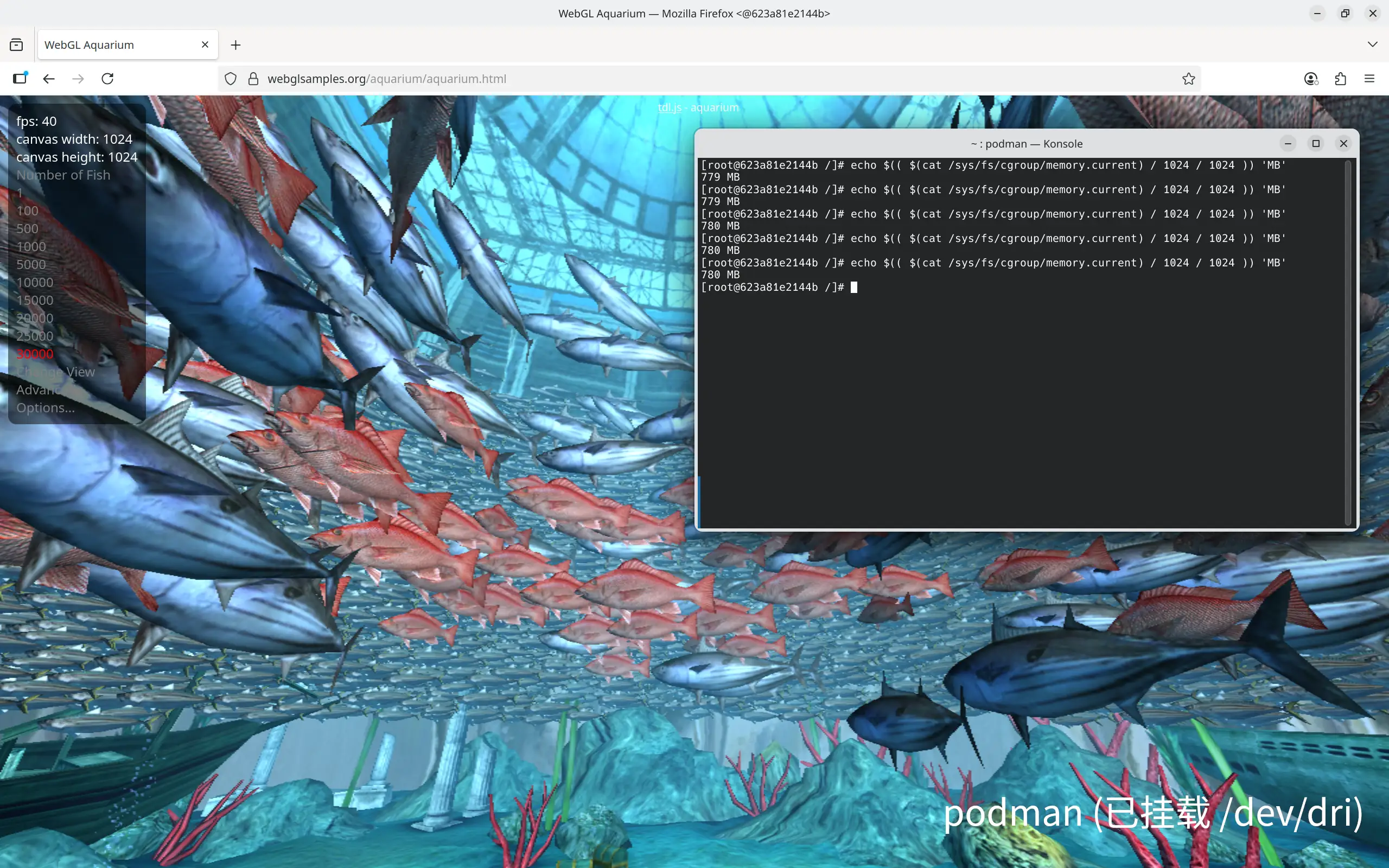Bookmark this page with star icon
Image resolution: width=1389 pixels, height=868 pixels.
coord(1188,79)
